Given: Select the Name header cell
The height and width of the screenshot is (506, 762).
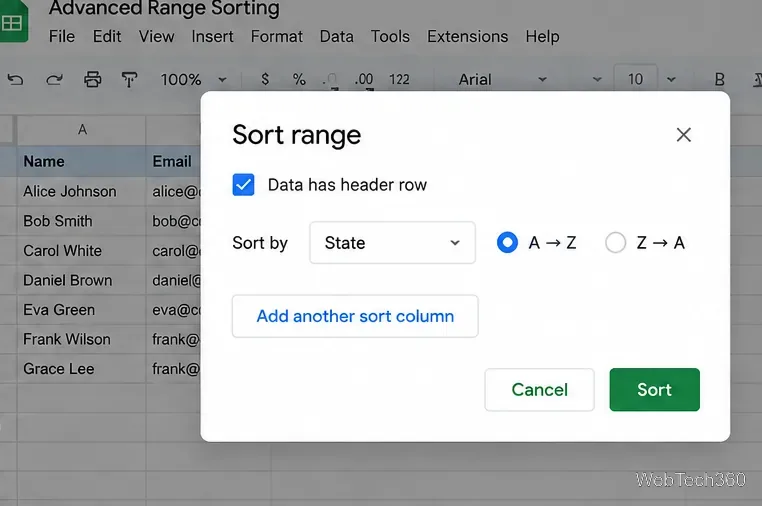Looking at the screenshot, I should click(82, 161).
